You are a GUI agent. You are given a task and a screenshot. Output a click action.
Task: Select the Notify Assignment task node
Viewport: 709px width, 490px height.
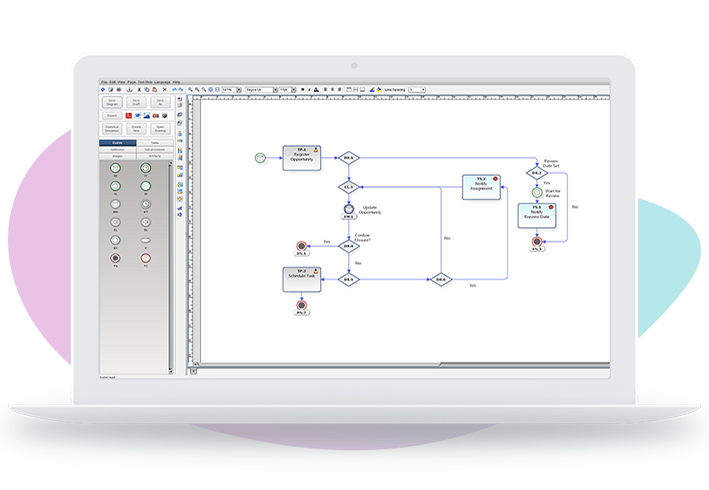(481, 188)
